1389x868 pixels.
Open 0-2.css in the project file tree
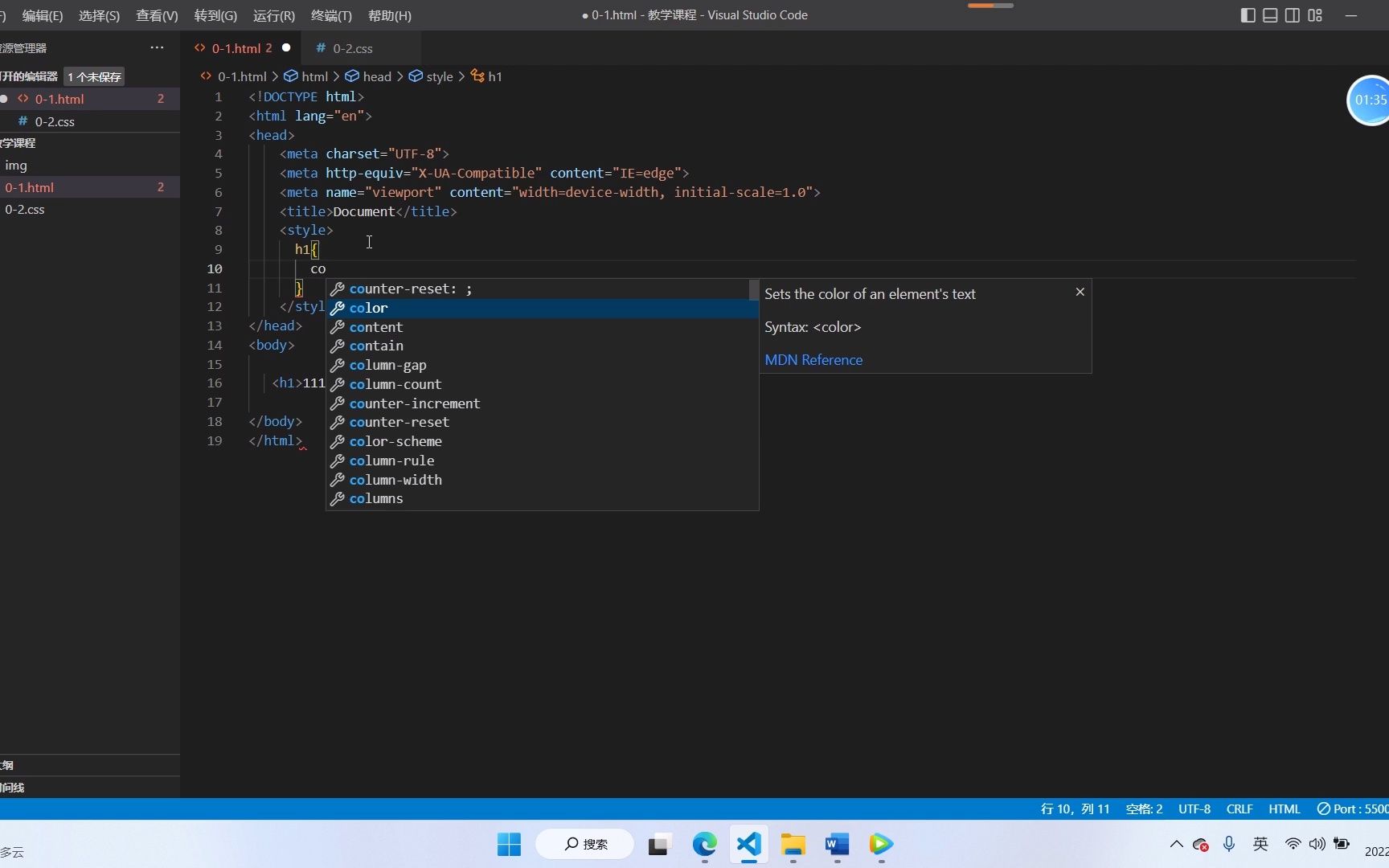click(90, 209)
